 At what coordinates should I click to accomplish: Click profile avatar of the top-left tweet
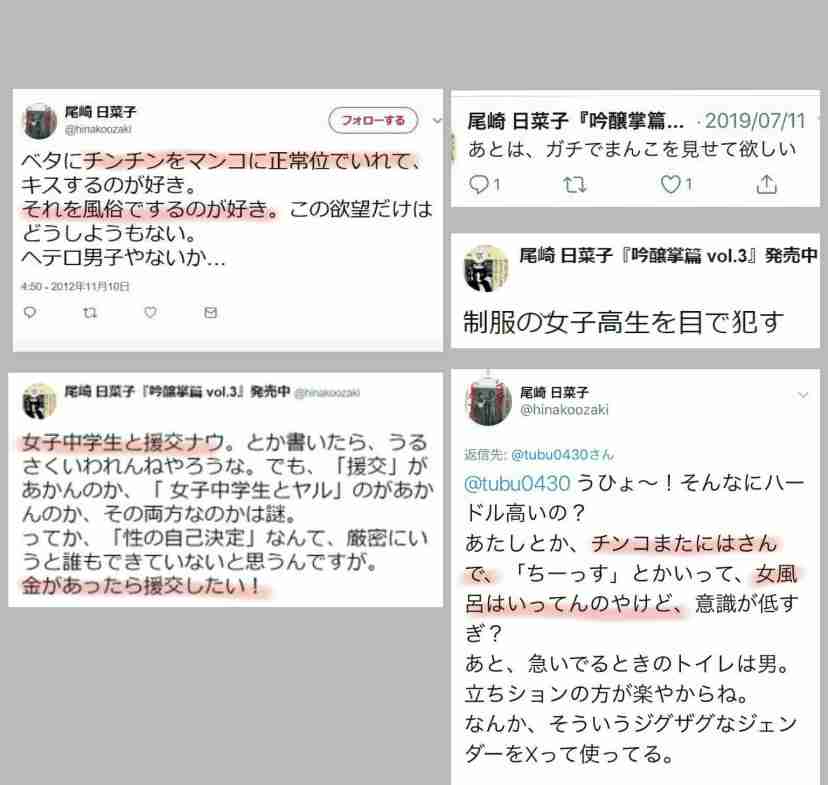pos(39,121)
